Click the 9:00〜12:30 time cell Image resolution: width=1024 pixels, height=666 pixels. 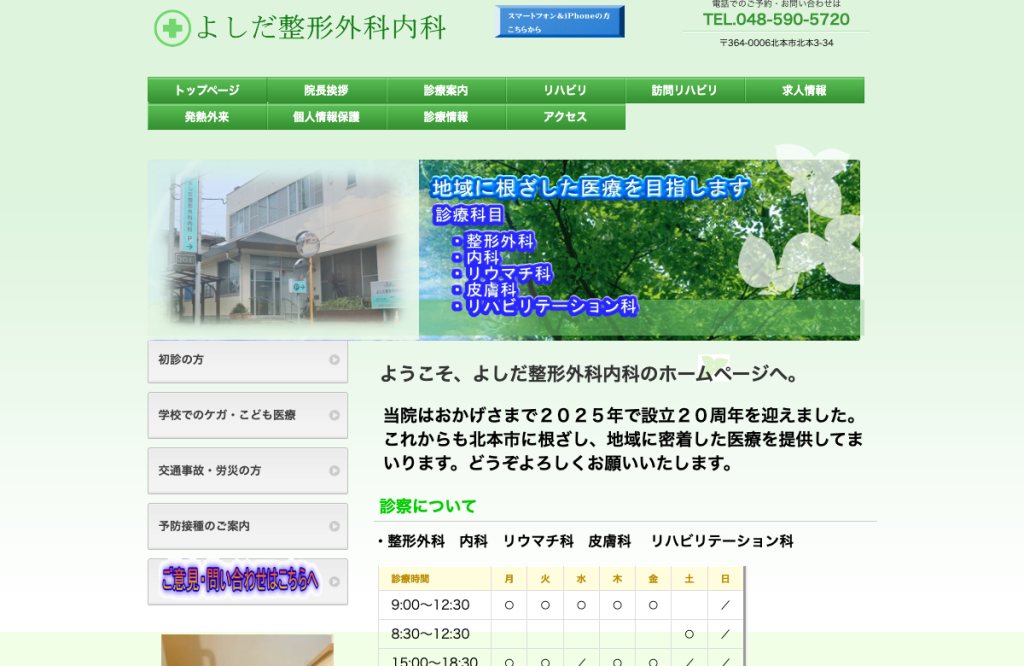tap(434, 605)
